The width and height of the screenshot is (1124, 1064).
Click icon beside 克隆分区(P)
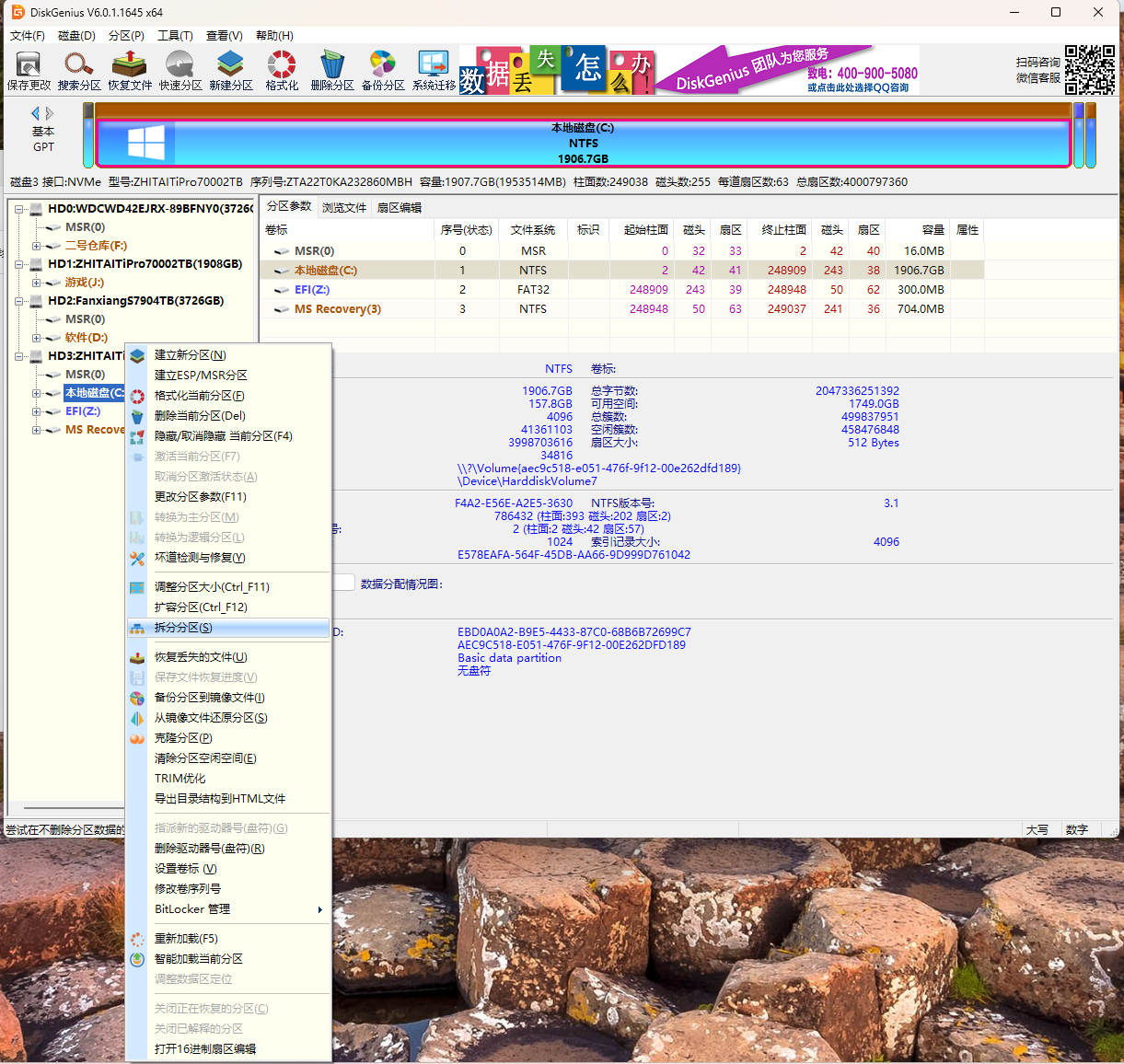[x=137, y=738]
